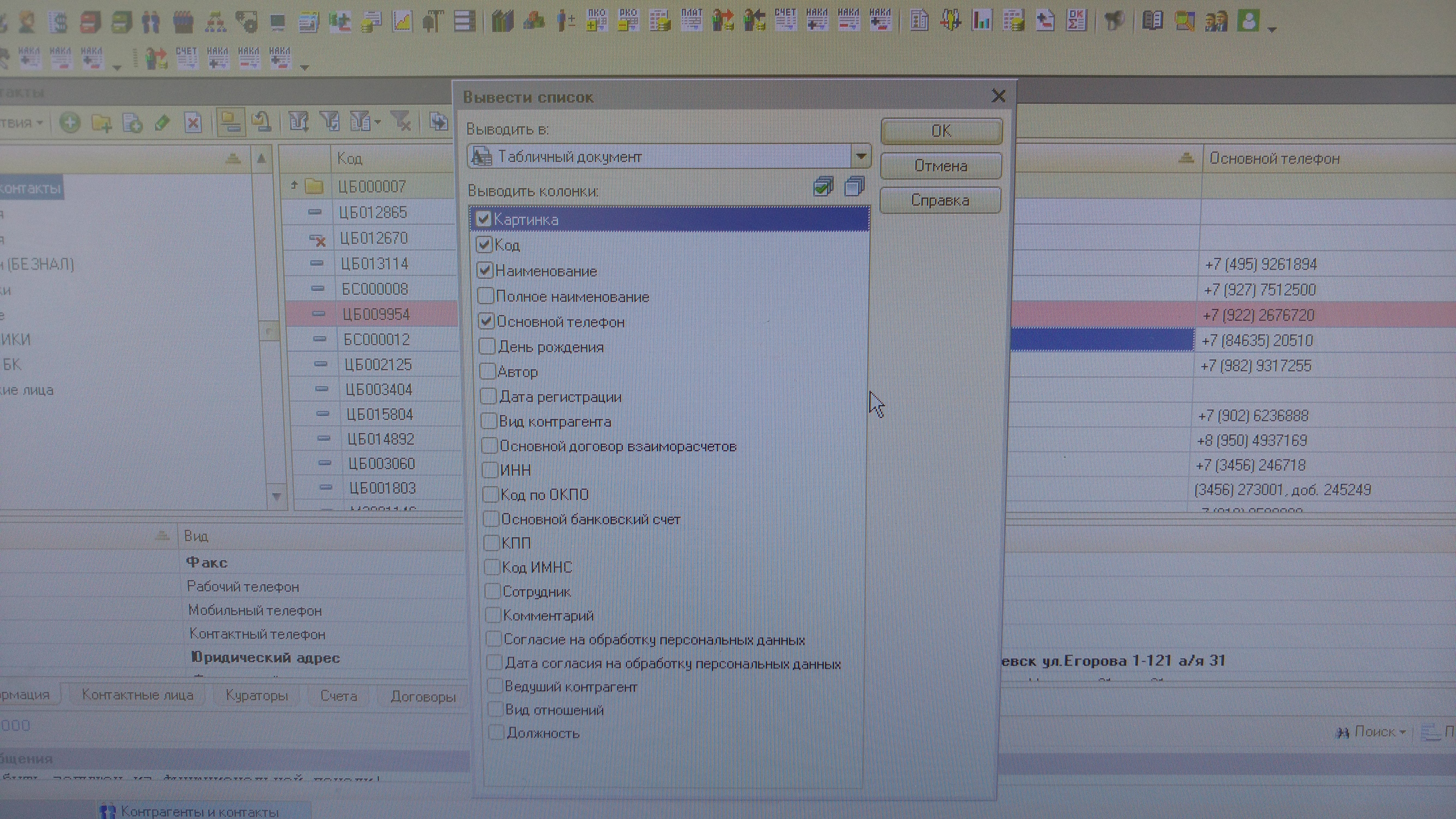Open the open-book reference icon
1456x819 pixels.
1152,22
